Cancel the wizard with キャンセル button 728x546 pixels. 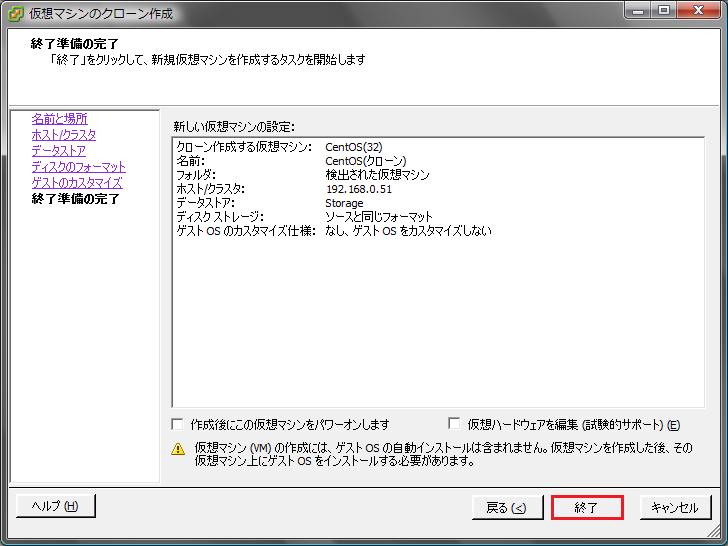click(675, 507)
